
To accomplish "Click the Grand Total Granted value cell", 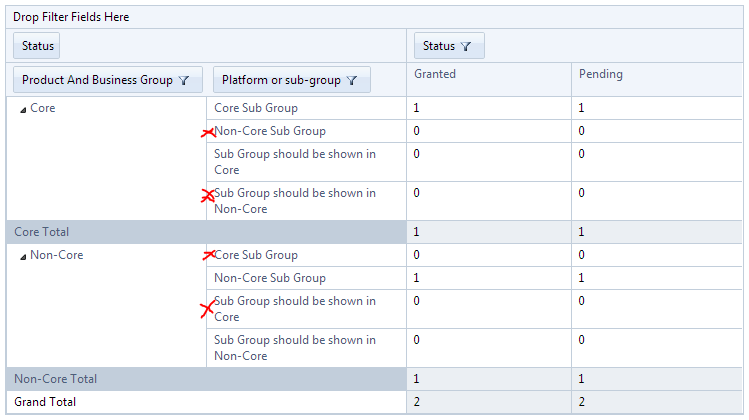I will pos(417,402).
